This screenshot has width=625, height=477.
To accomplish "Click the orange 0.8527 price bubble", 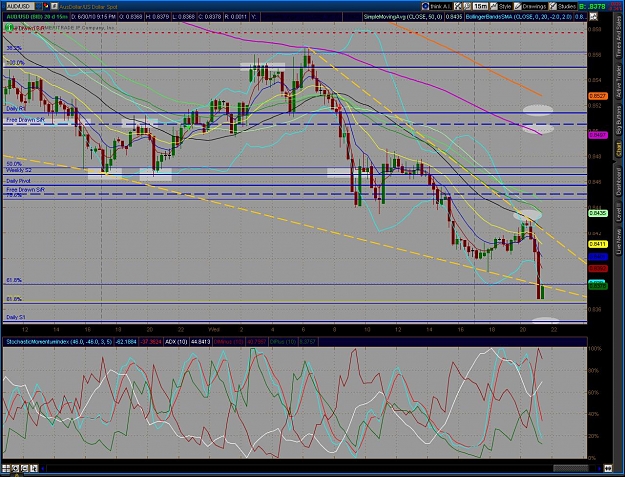I will click(598, 96).
